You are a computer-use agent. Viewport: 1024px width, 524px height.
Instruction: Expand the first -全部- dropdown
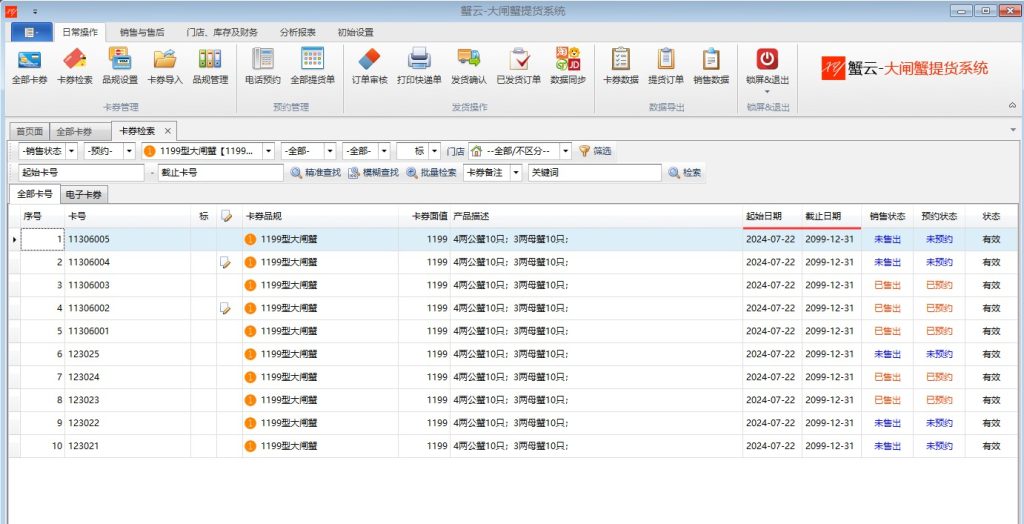click(330, 152)
